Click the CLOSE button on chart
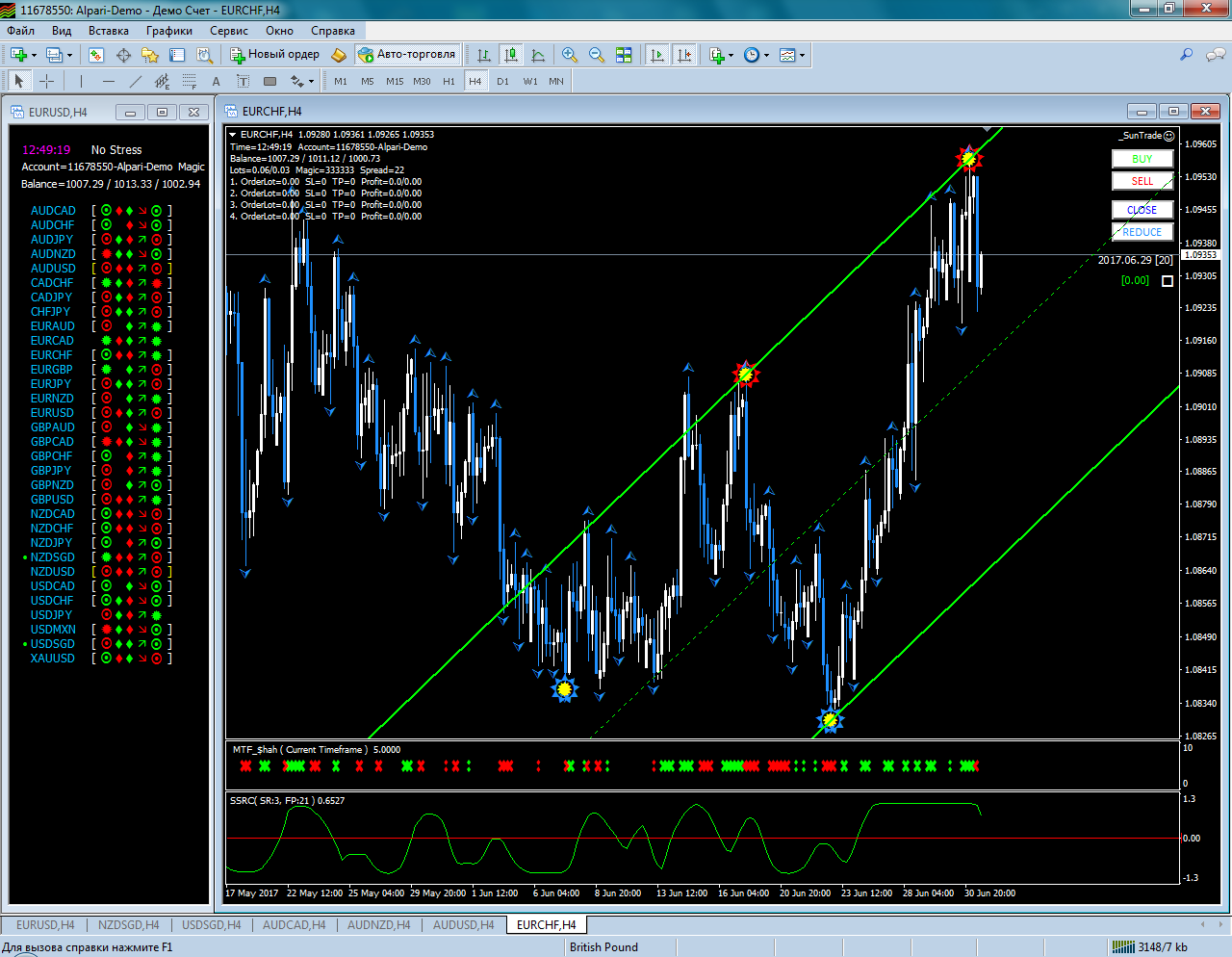The image size is (1232, 957). [1142, 210]
